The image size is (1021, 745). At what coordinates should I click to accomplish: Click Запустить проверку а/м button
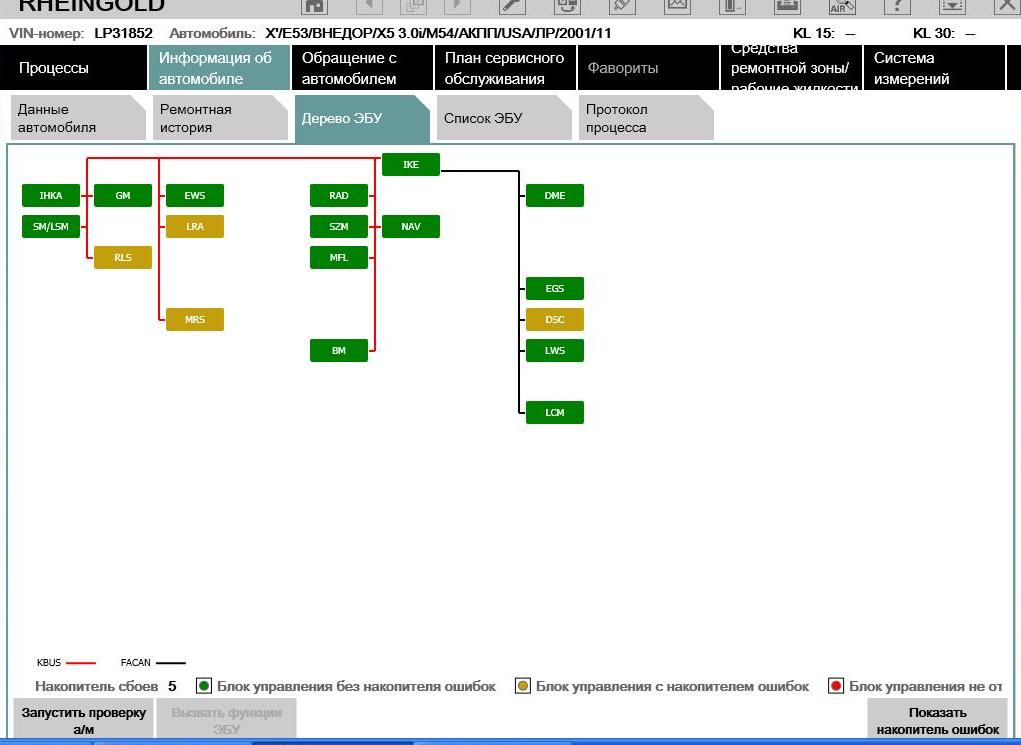83,720
